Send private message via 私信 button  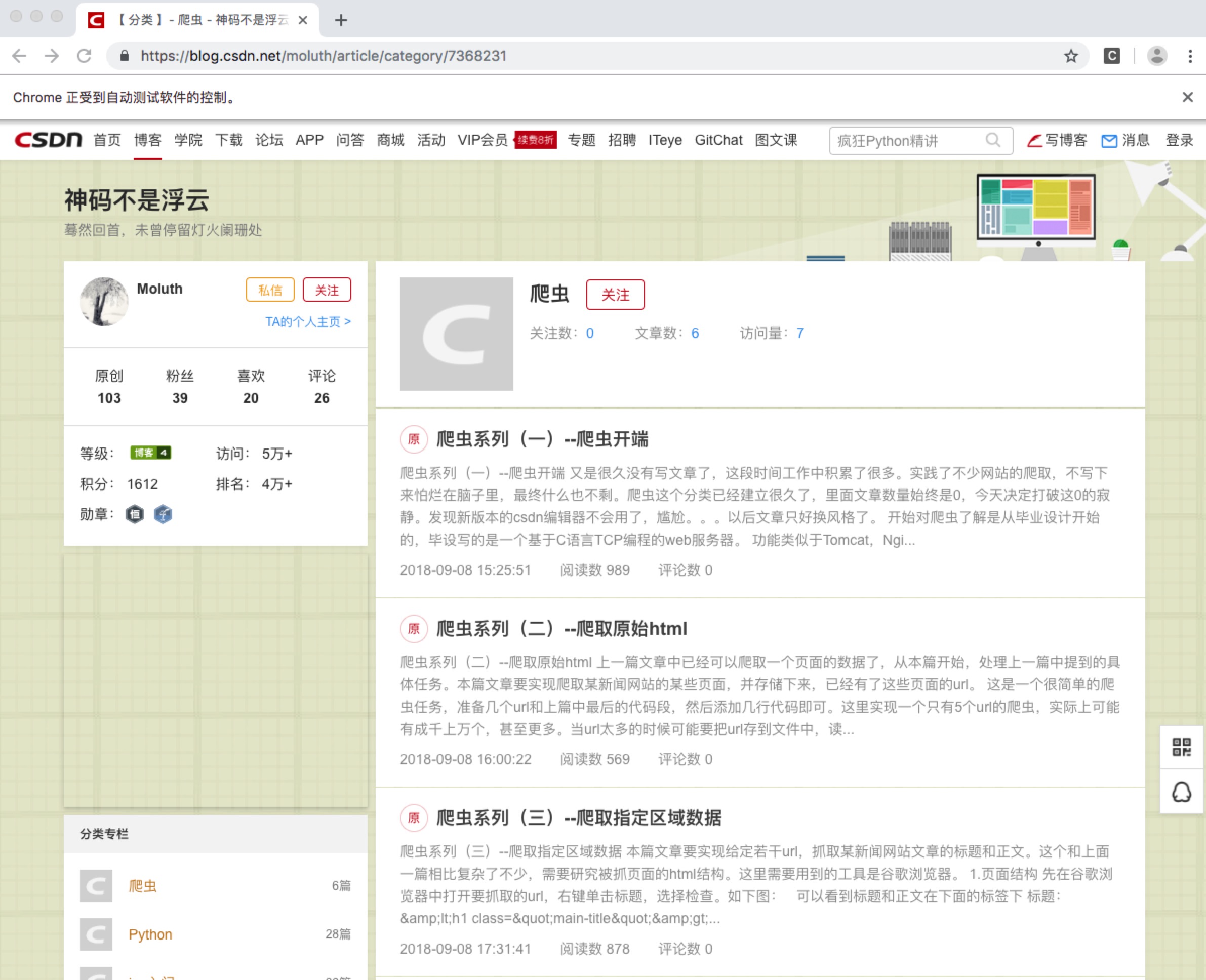click(x=270, y=290)
